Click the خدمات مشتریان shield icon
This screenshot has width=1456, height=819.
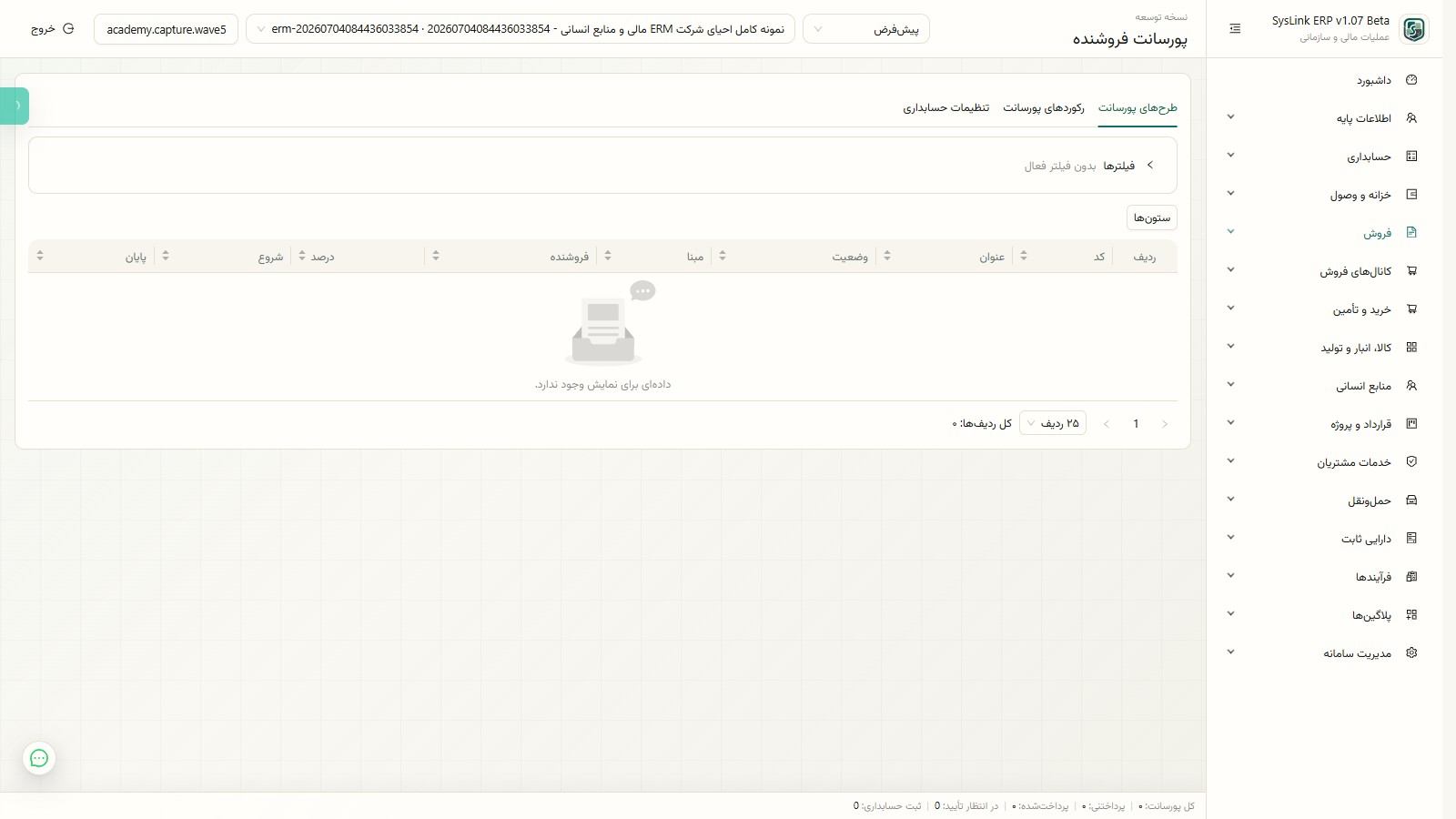pyautogui.click(x=1411, y=462)
